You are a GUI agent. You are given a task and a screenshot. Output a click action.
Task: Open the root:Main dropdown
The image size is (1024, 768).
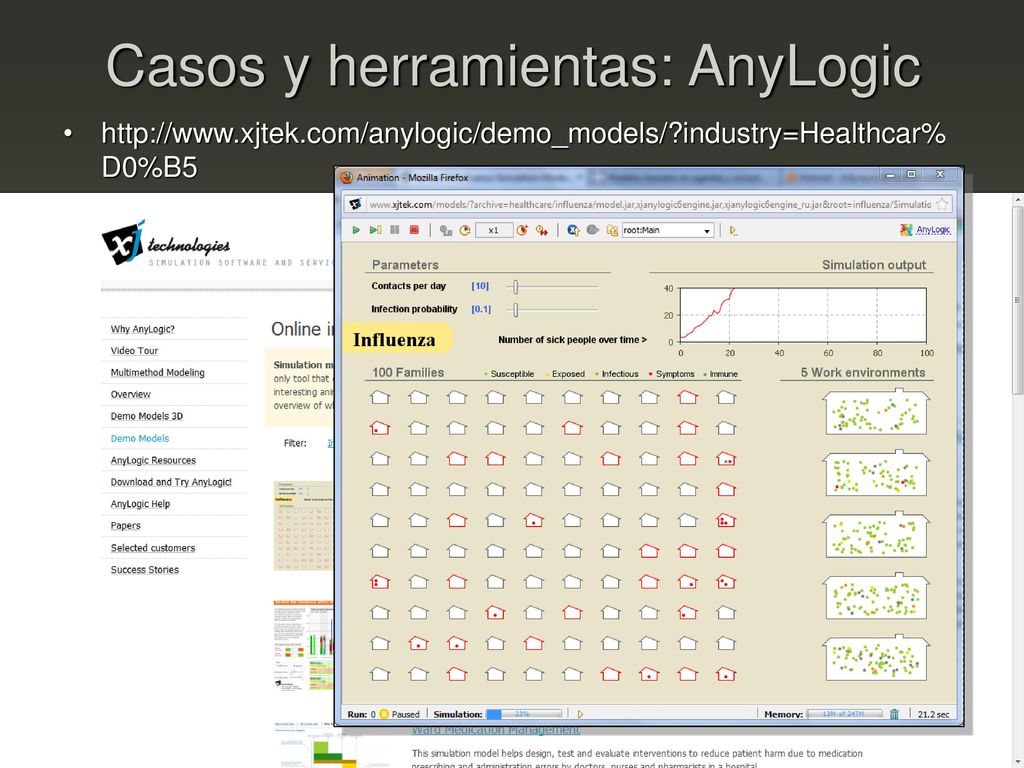coord(667,231)
